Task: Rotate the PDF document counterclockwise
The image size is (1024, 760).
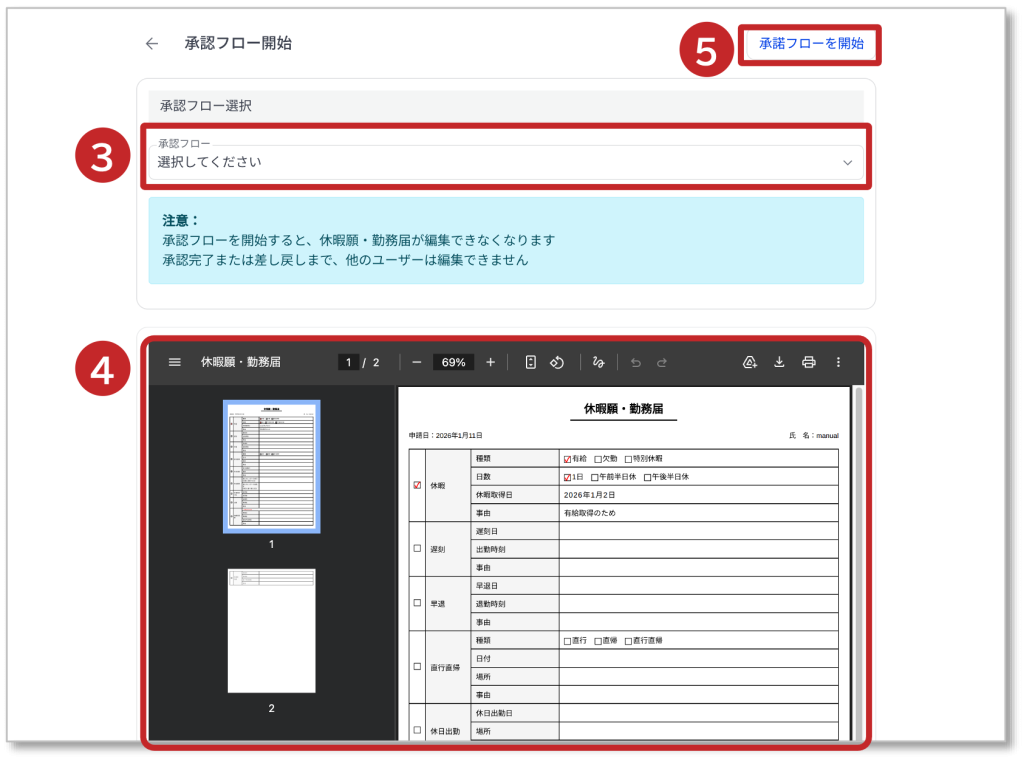Action: 559,362
